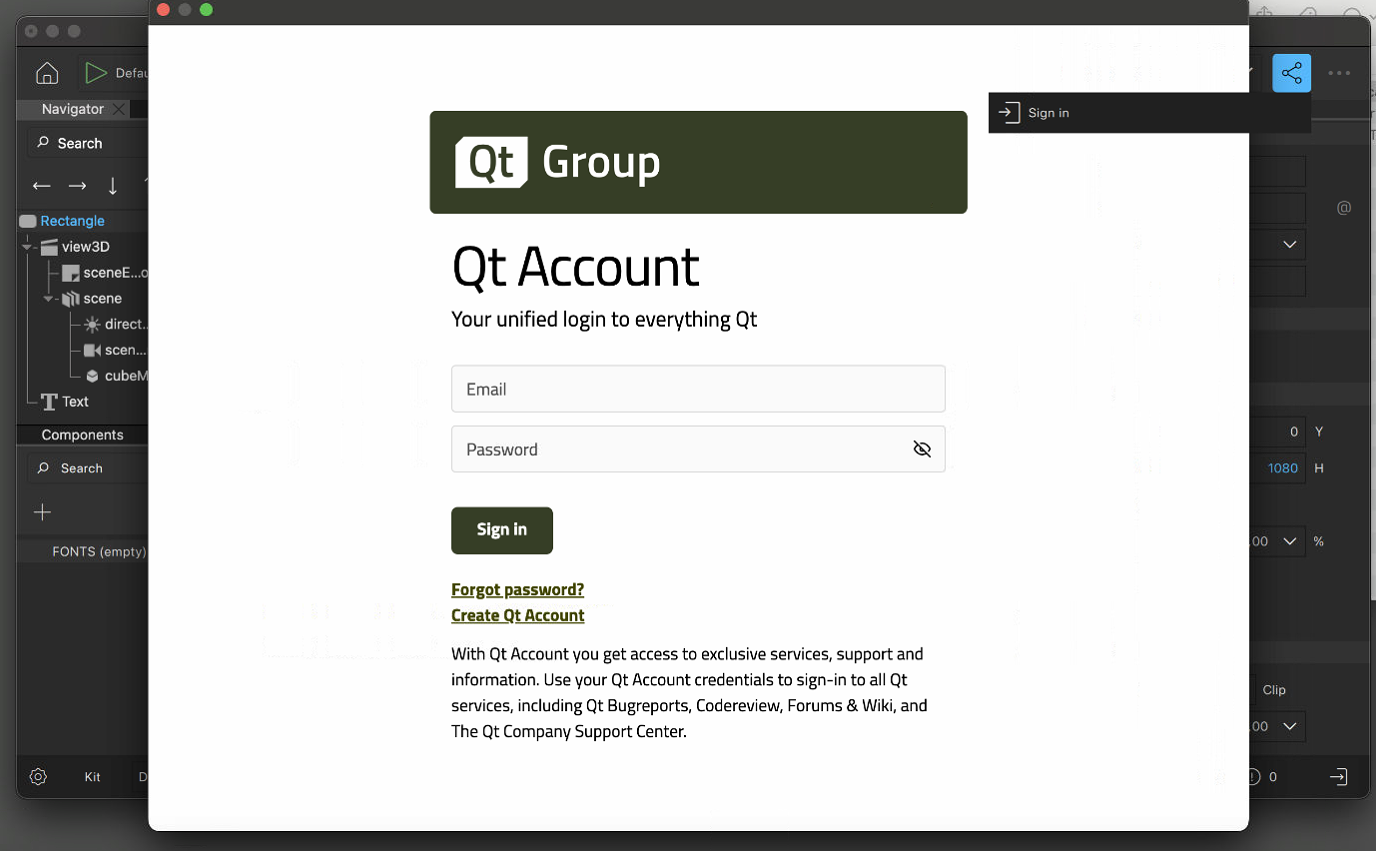Click the Password input field
The height and width of the screenshot is (851, 1376).
point(698,449)
